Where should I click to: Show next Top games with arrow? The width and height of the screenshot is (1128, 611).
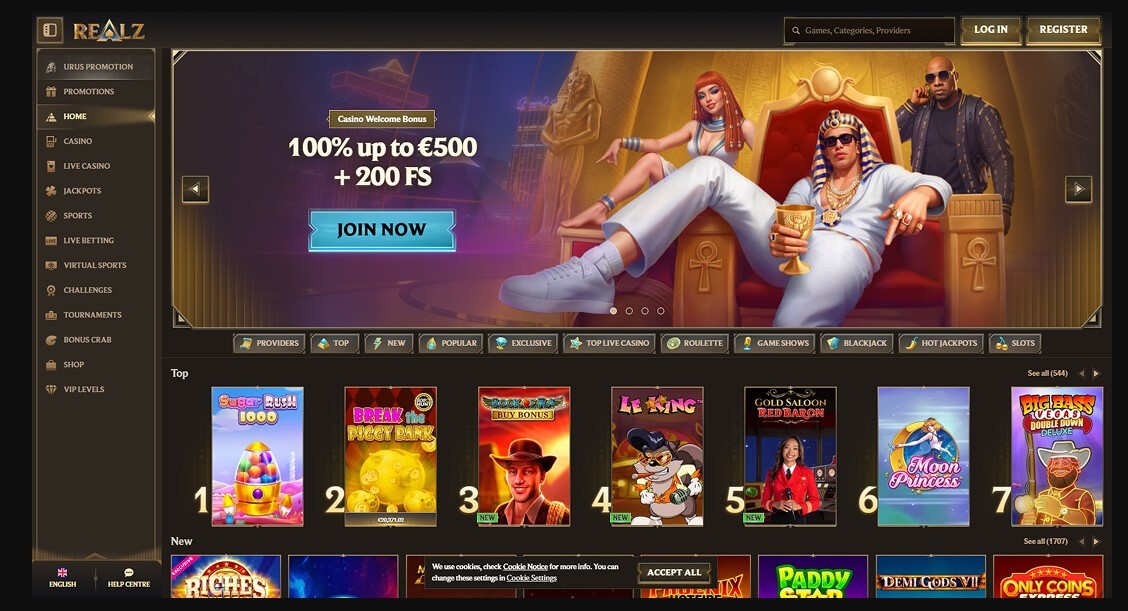click(x=1096, y=374)
